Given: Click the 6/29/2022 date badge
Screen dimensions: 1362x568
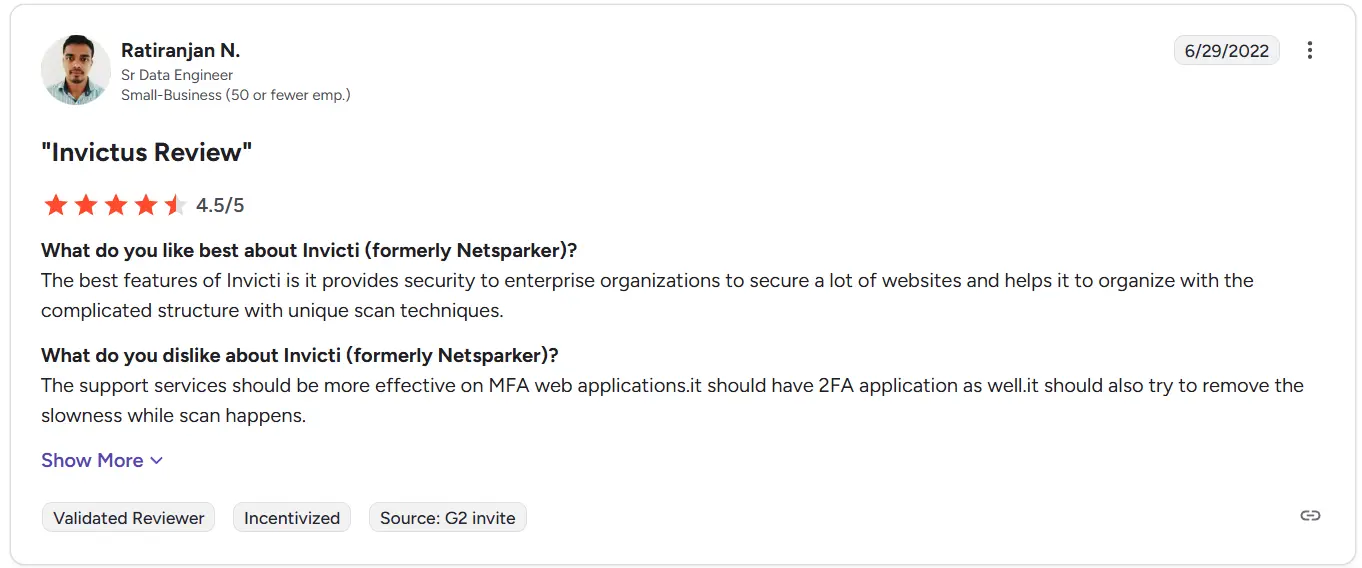Looking at the screenshot, I should 1227,51.
